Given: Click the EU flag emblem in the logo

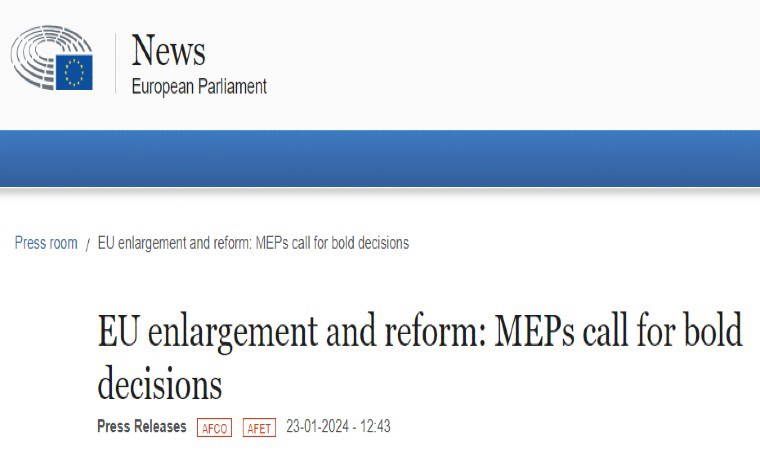Looking at the screenshot, I should pyautogui.click(x=74, y=72).
